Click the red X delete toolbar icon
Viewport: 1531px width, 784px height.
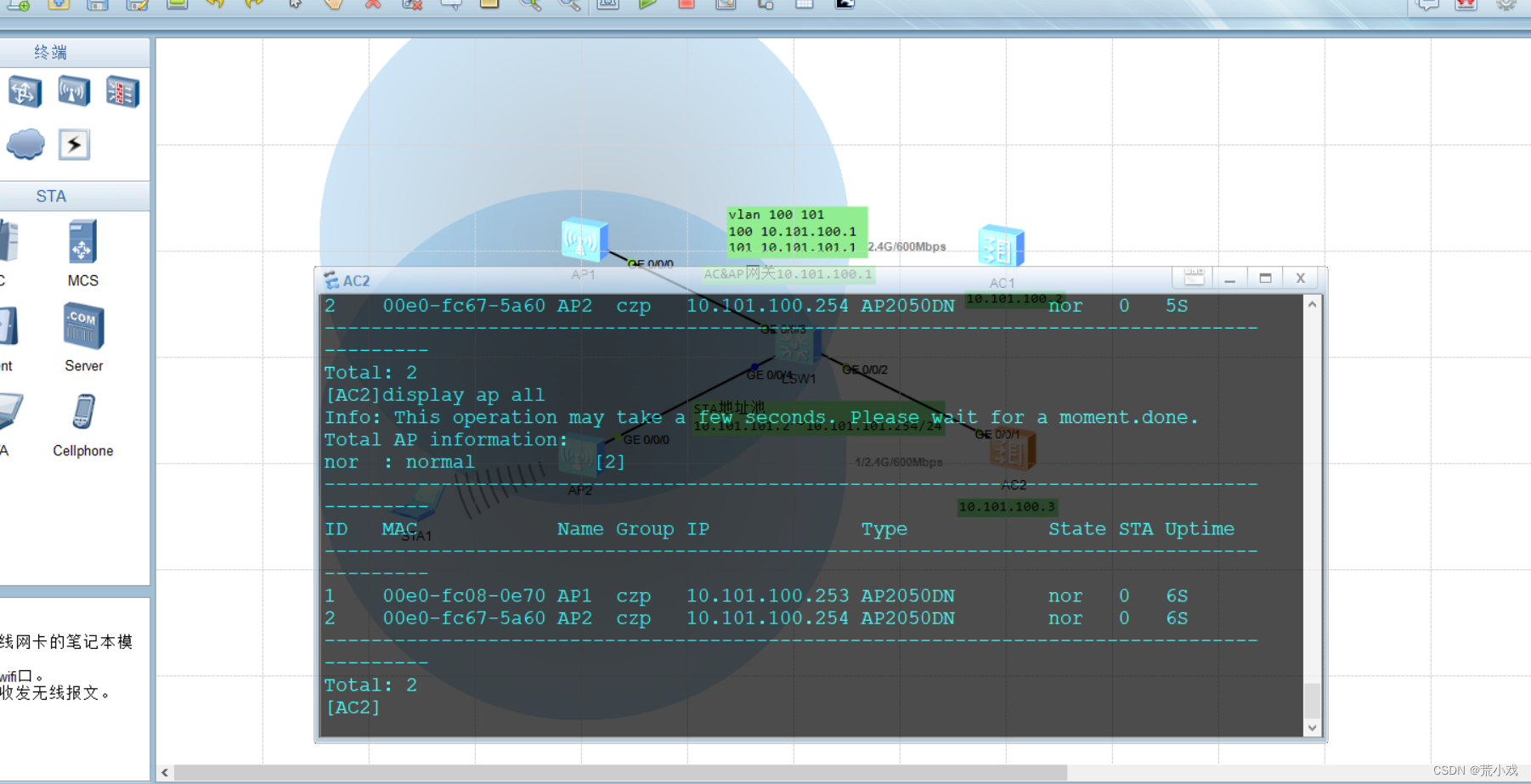(372, 3)
